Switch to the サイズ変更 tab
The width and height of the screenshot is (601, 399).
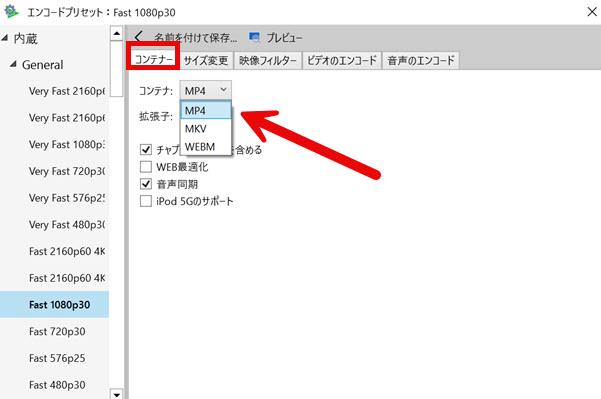pyautogui.click(x=206, y=61)
